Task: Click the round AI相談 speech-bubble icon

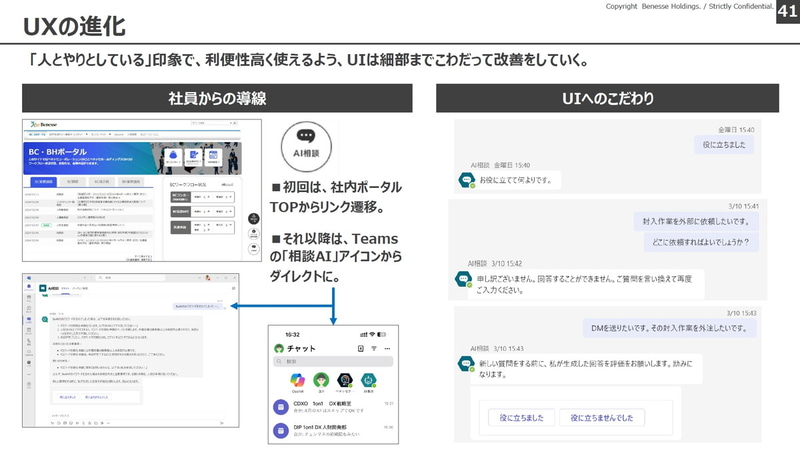Action: pos(306,146)
